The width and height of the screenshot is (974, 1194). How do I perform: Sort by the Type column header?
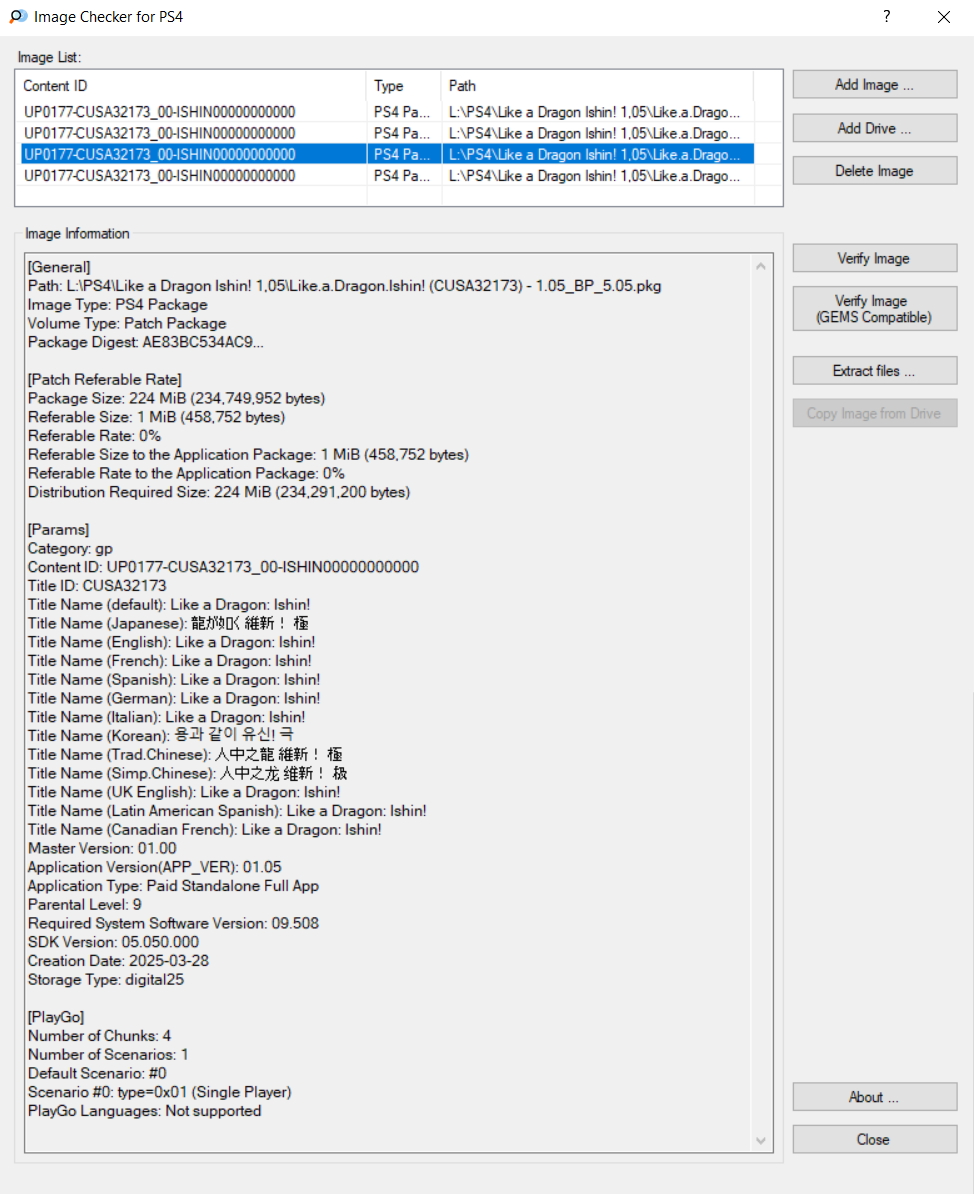[x=404, y=86]
